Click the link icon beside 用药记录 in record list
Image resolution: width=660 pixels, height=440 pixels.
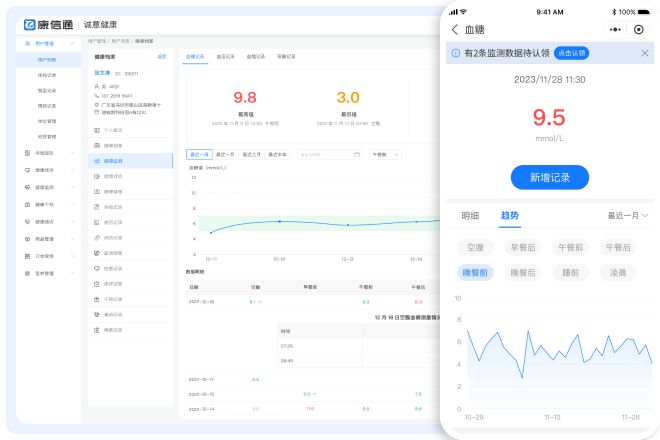97,238
